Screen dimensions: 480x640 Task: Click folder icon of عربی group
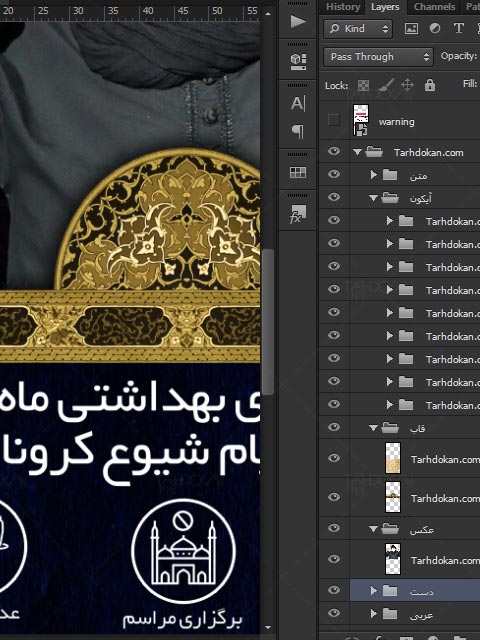[390, 613]
